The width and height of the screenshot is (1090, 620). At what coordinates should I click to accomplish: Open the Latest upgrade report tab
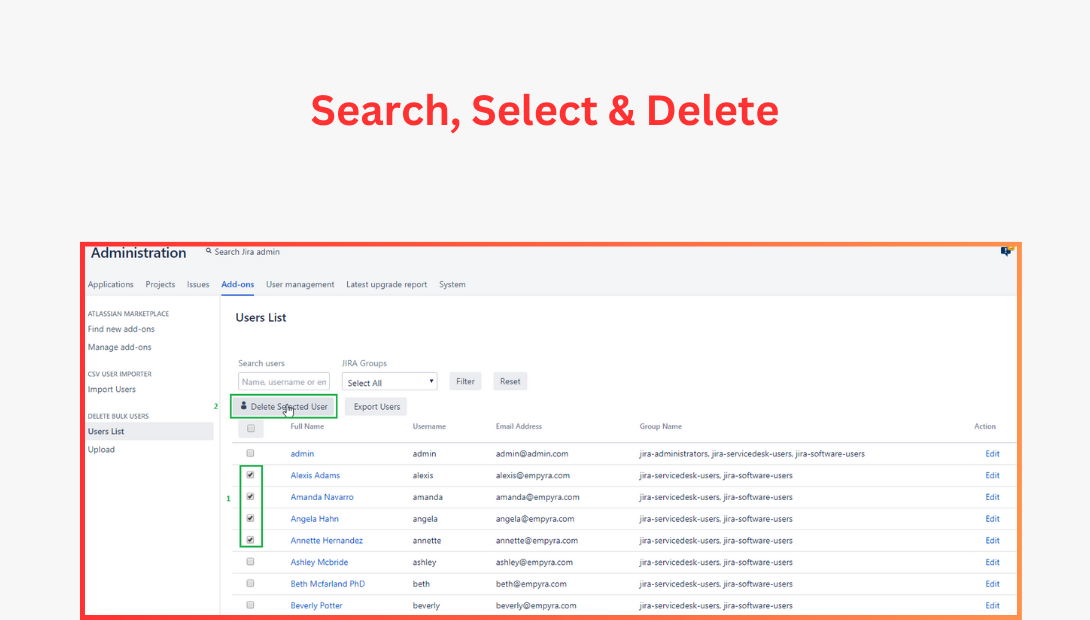(387, 284)
